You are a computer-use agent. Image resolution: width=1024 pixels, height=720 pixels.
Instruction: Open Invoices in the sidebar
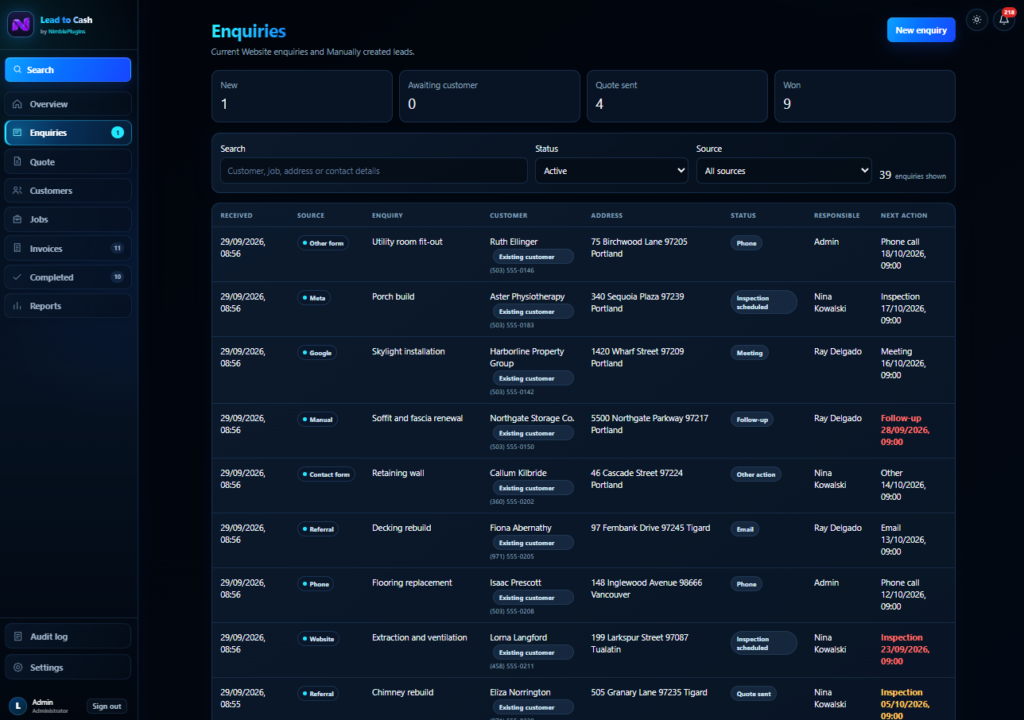pos(68,248)
